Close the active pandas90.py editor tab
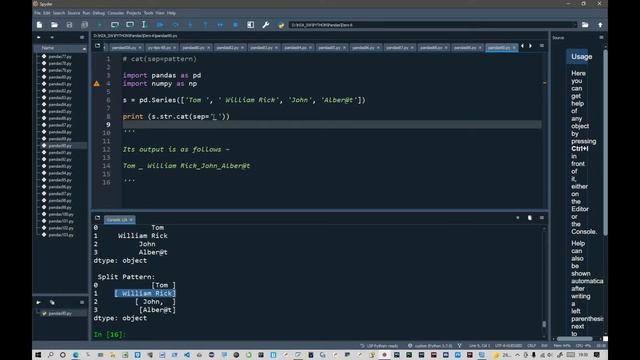 [x=514, y=48]
